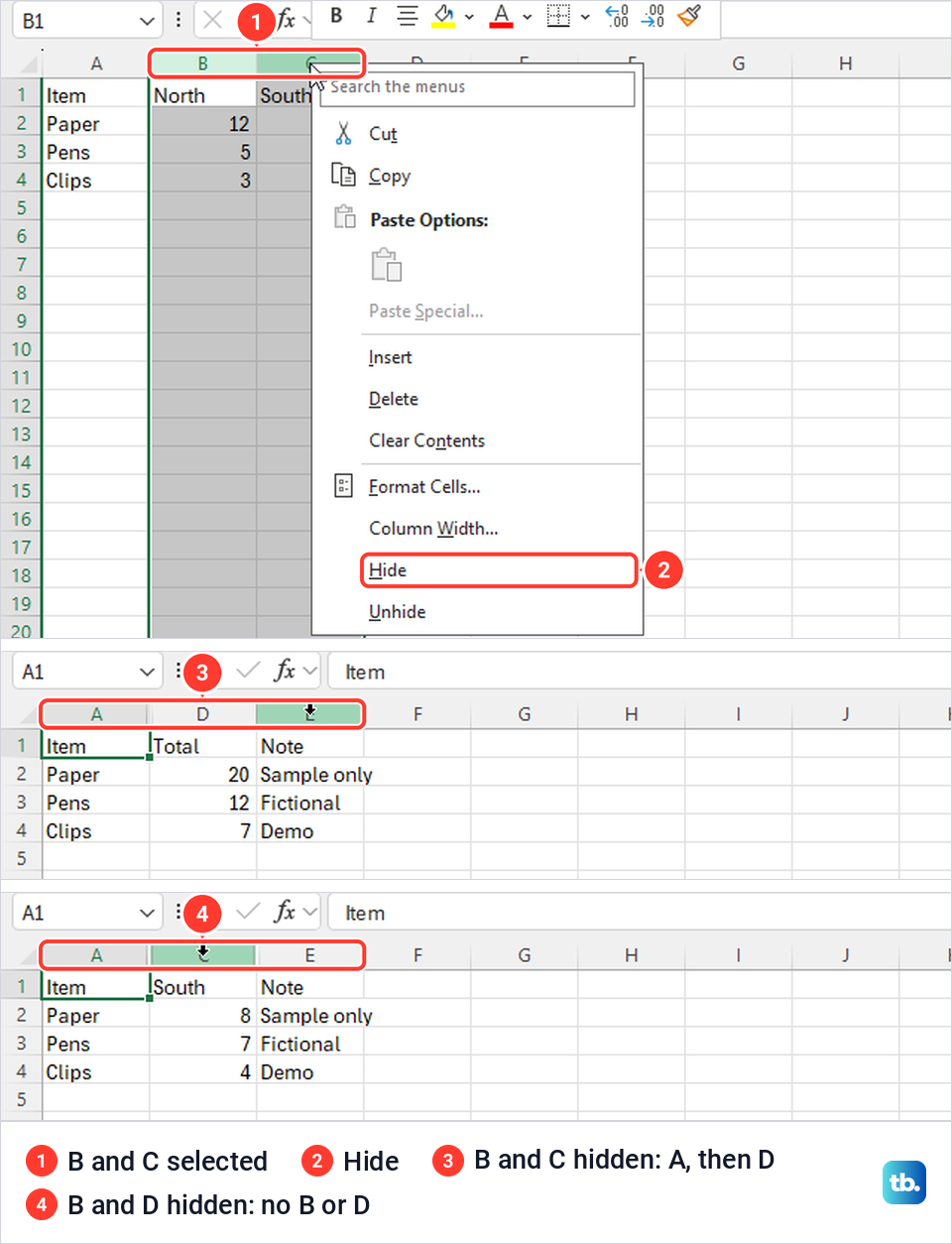
Task: Select row 10 header in the top sheet
Action: click(21, 349)
